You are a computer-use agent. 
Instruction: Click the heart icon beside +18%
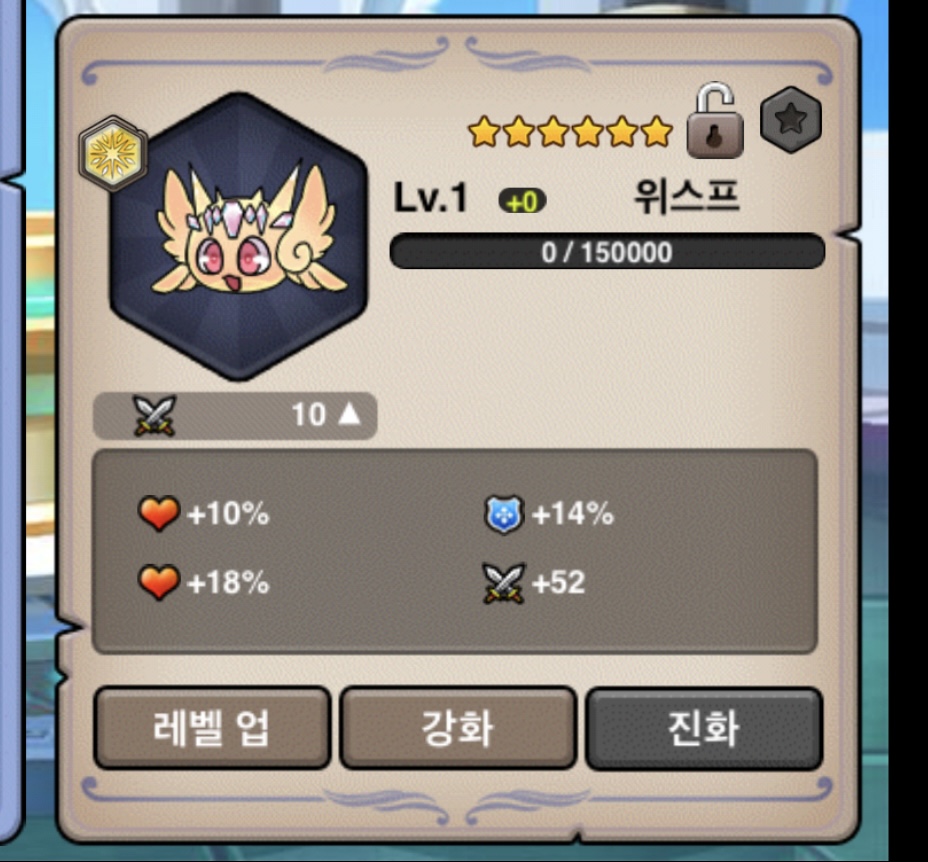[x=159, y=582]
